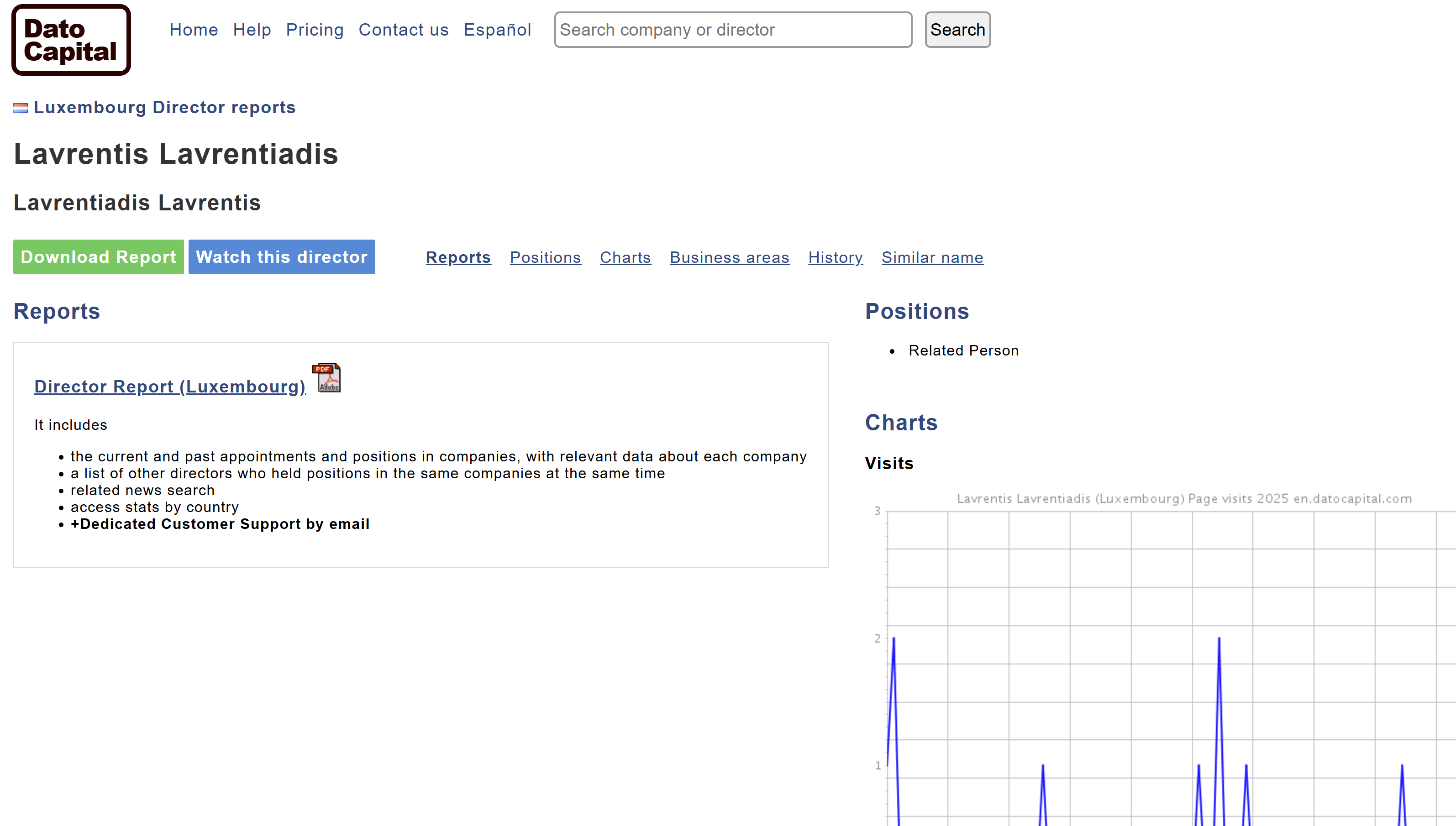Click the 'Visits' chart heading
Image resolution: width=1456 pixels, height=826 pixels.
point(889,464)
